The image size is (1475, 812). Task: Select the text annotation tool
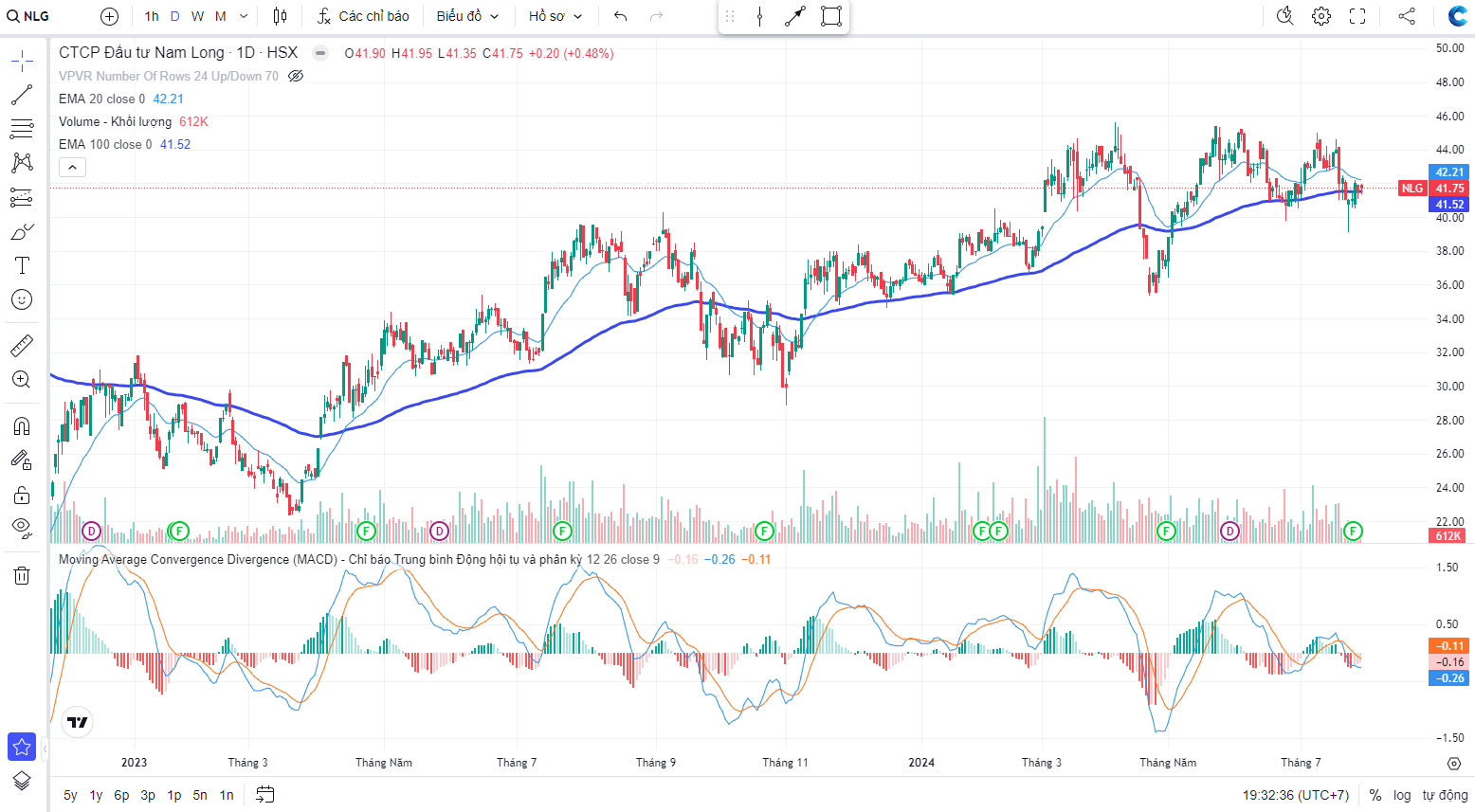click(22, 265)
